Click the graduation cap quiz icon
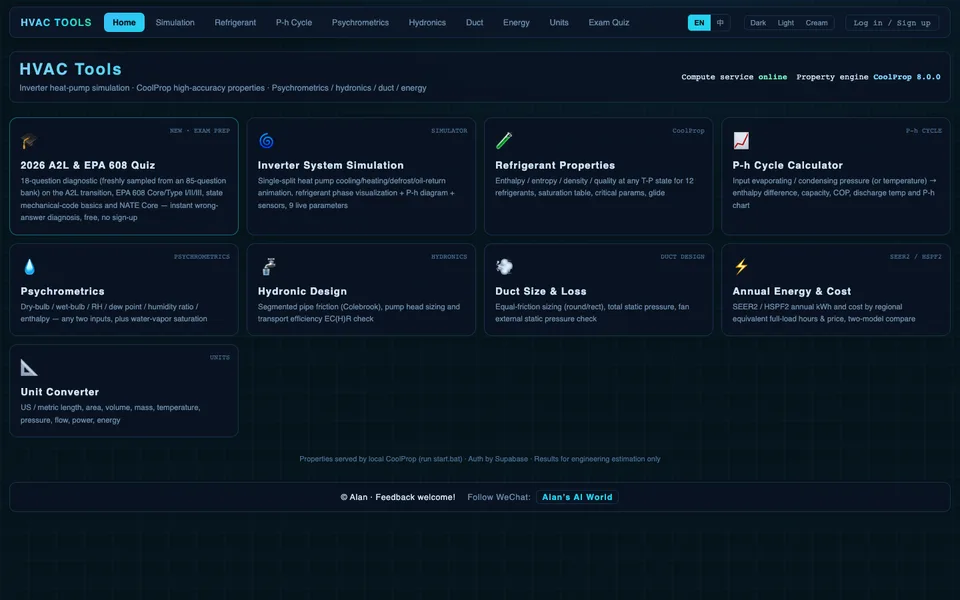Image resolution: width=960 pixels, height=600 pixels. 29,141
